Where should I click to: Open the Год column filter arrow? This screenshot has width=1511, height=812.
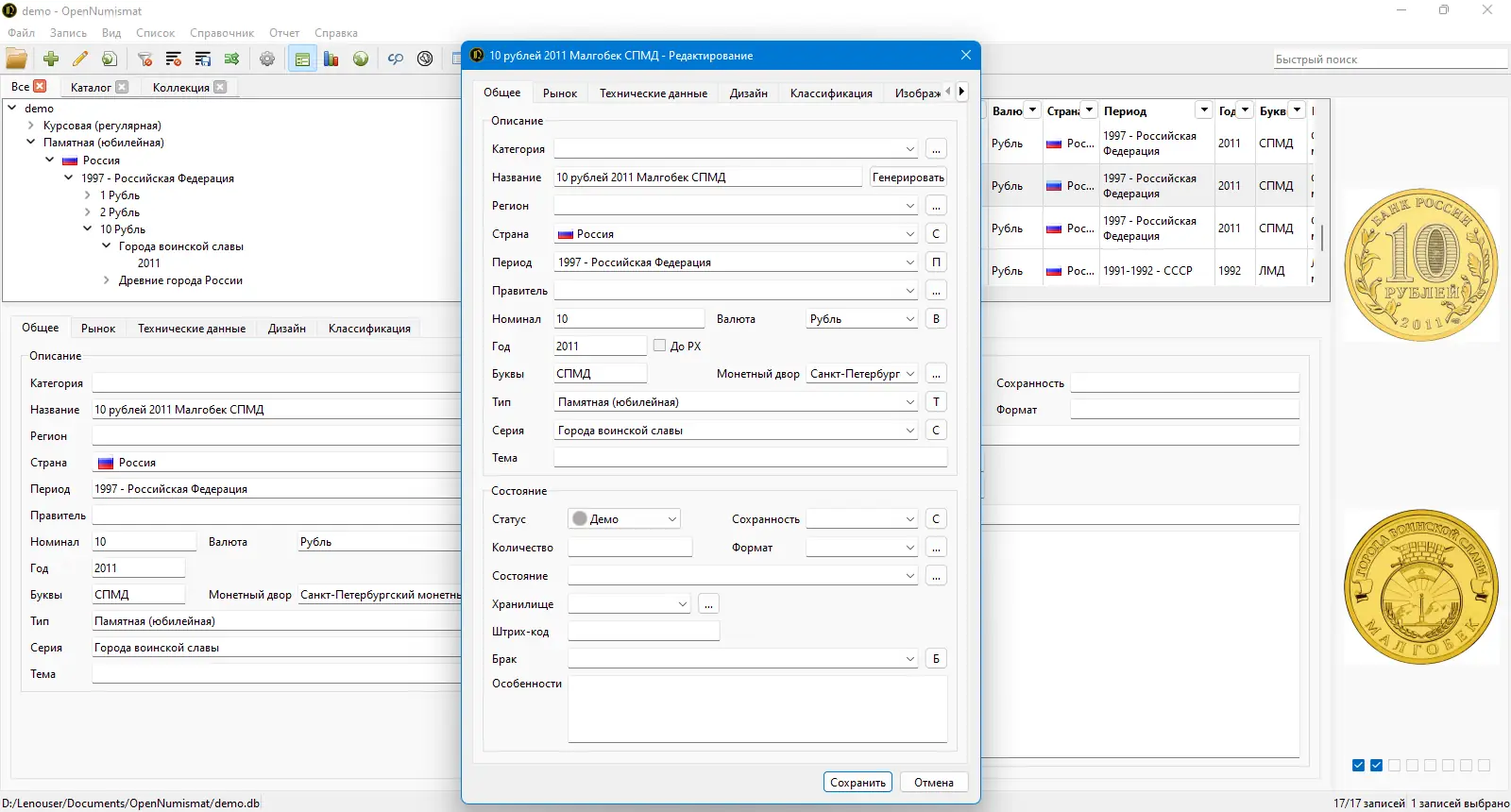point(1245,110)
